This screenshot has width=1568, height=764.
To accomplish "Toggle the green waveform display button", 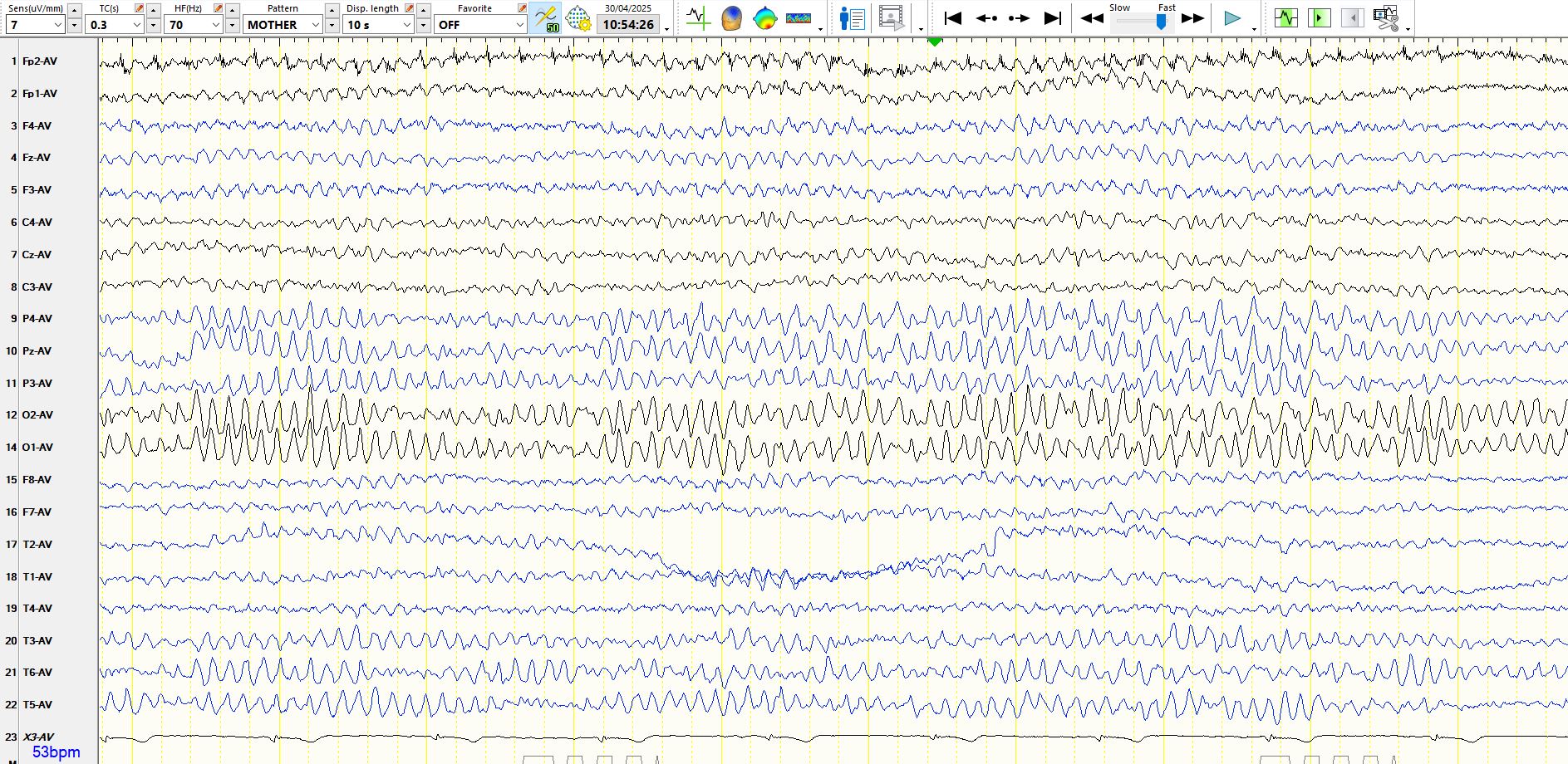I will pos(1285,18).
